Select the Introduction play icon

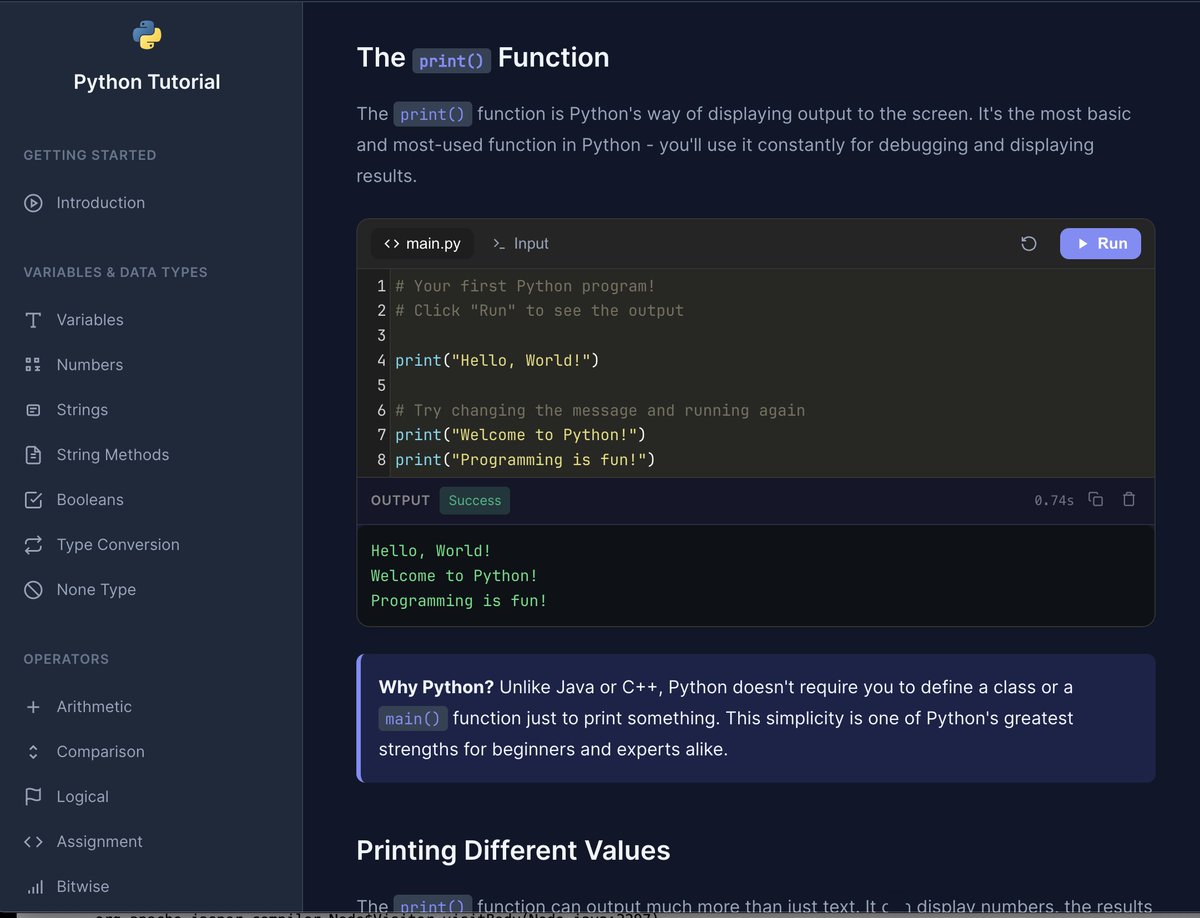pos(32,203)
